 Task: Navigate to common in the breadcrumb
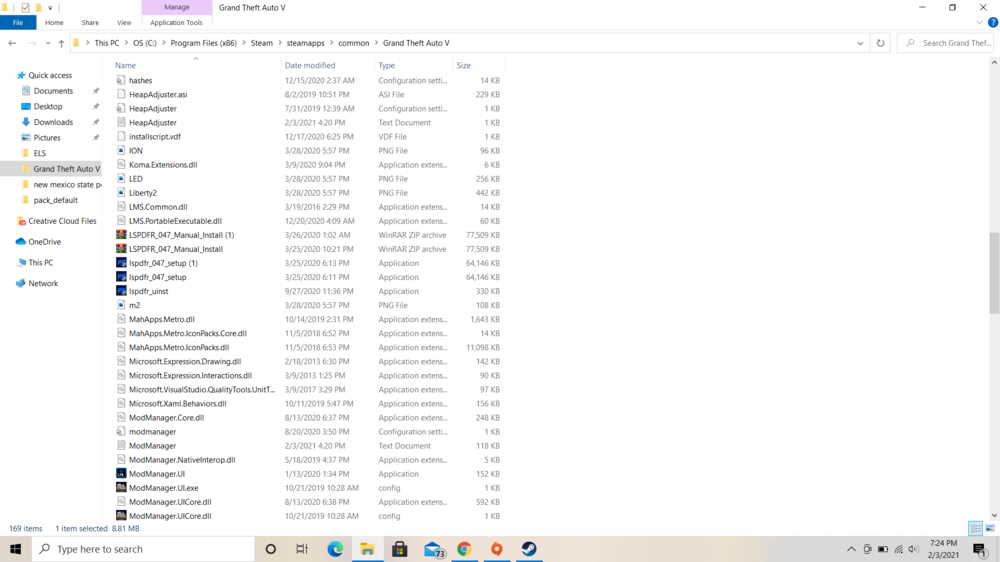pos(353,43)
